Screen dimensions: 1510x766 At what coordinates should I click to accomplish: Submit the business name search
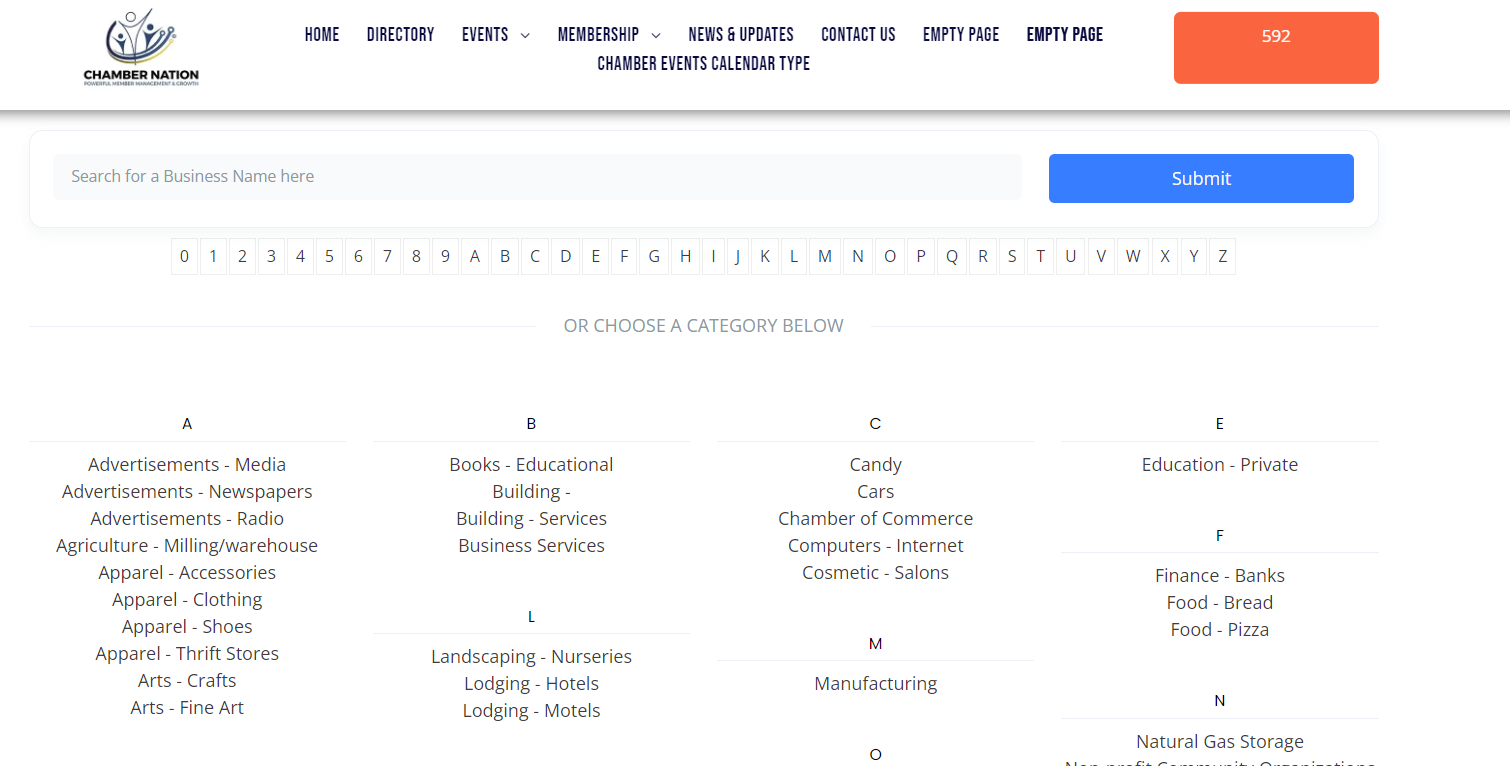click(x=1201, y=178)
